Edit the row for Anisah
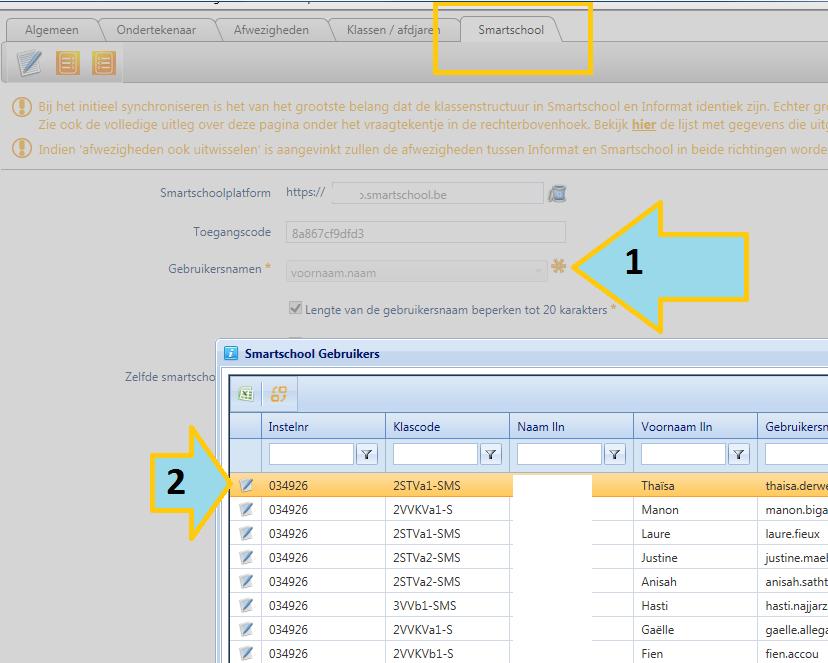 (246, 581)
